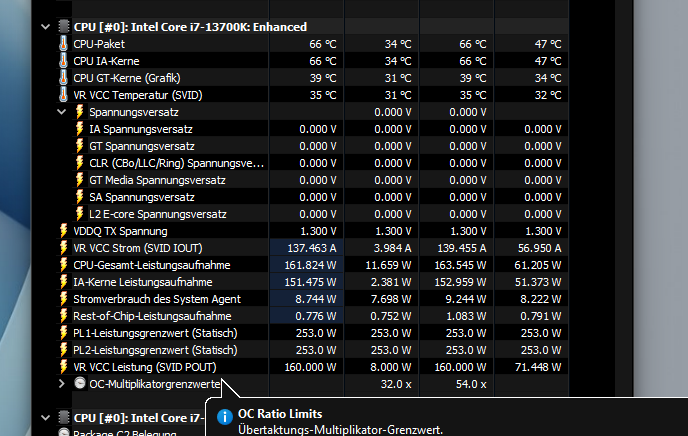688x436 pixels.
Task: Select the PL2-Leistungsgrenzwert (Statisch) row
Action: pos(312,350)
